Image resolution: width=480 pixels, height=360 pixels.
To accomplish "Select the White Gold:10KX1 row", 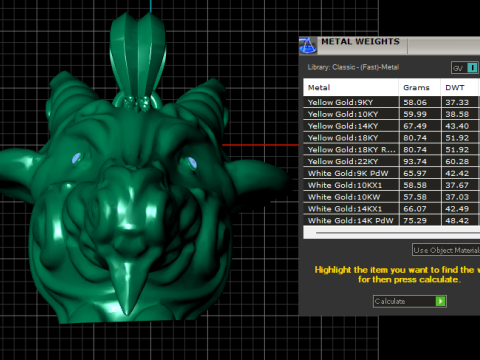I will 392,185.
